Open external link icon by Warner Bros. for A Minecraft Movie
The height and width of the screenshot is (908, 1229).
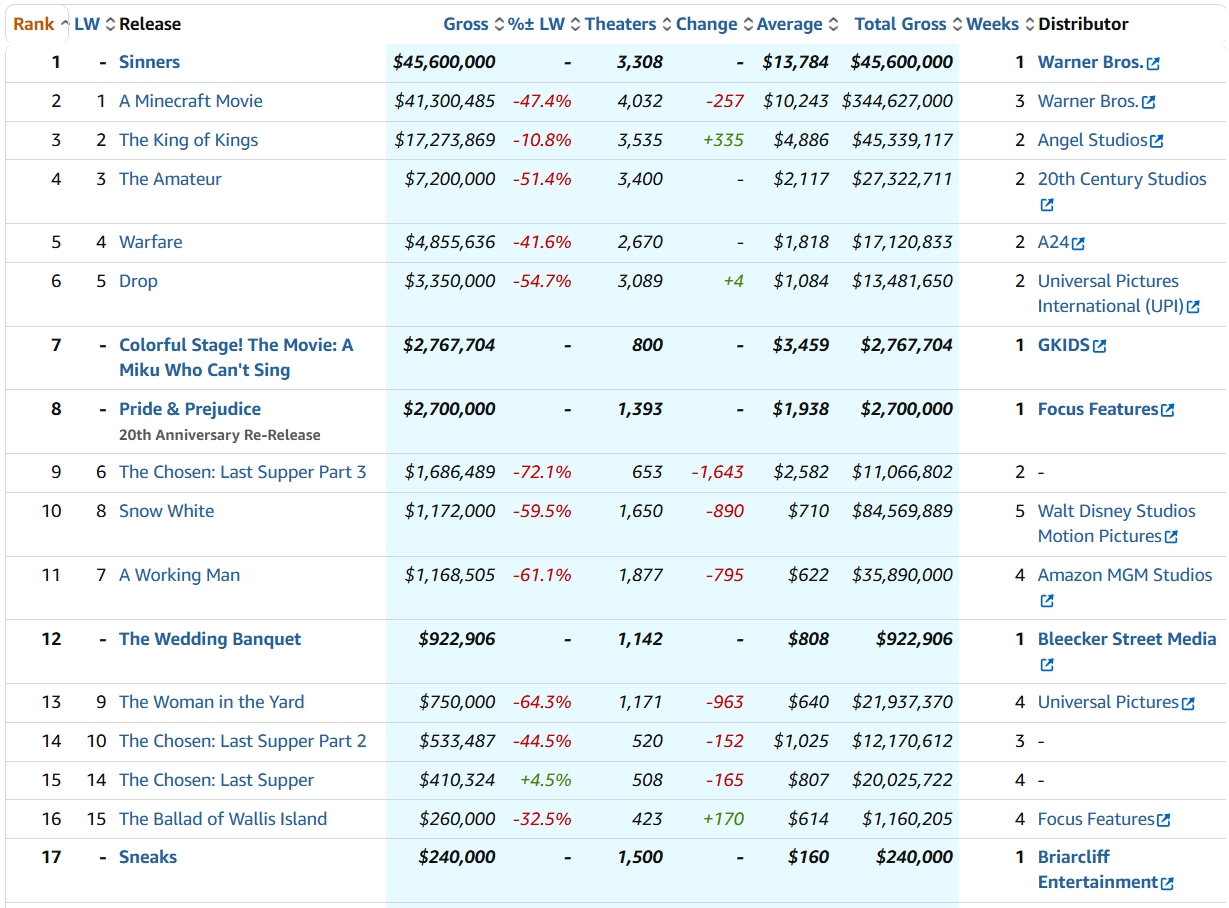click(x=1148, y=103)
